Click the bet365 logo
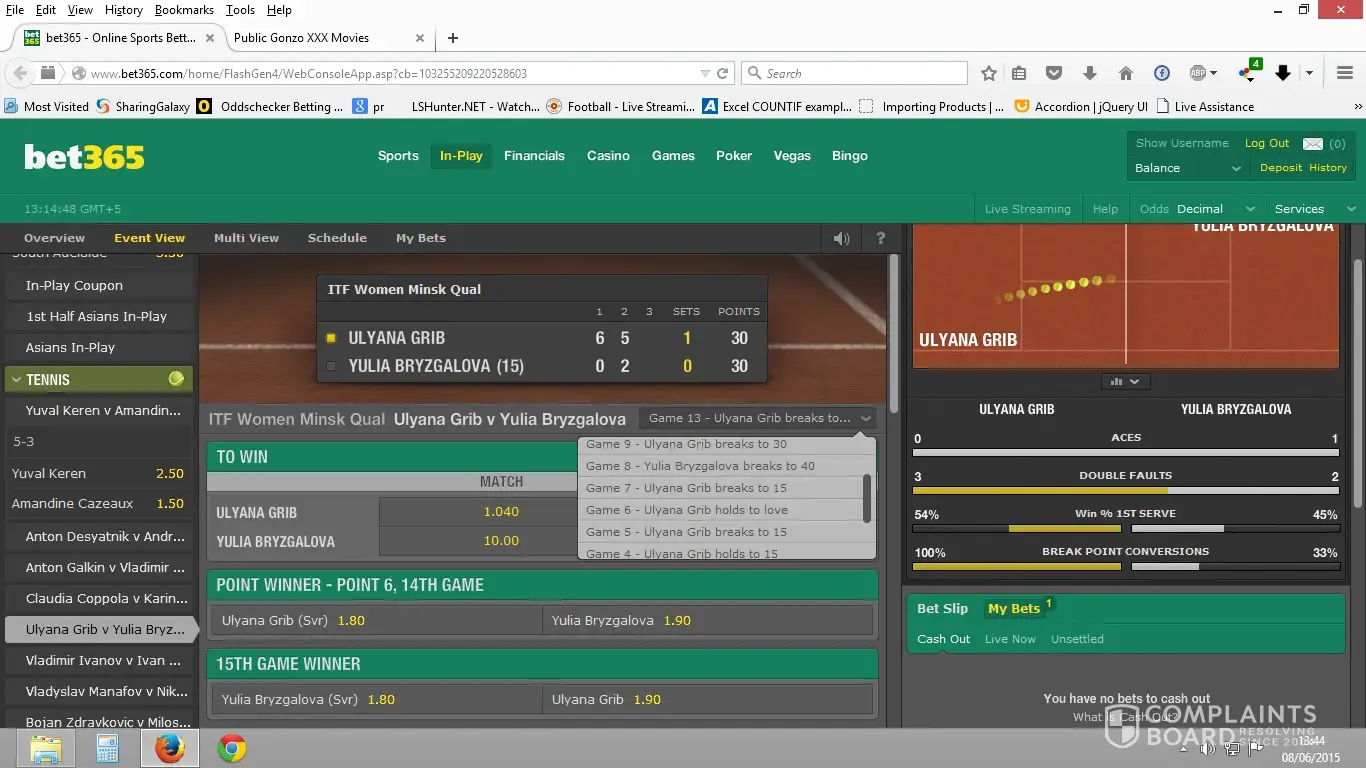 (x=85, y=157)
